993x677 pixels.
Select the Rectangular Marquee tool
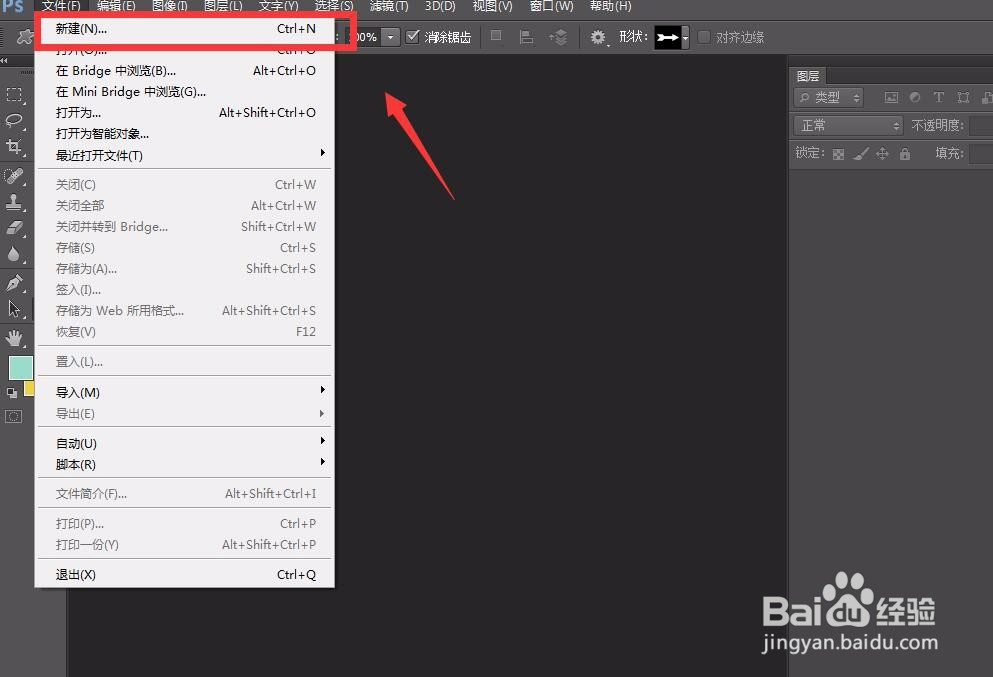[x=14, y=95]
